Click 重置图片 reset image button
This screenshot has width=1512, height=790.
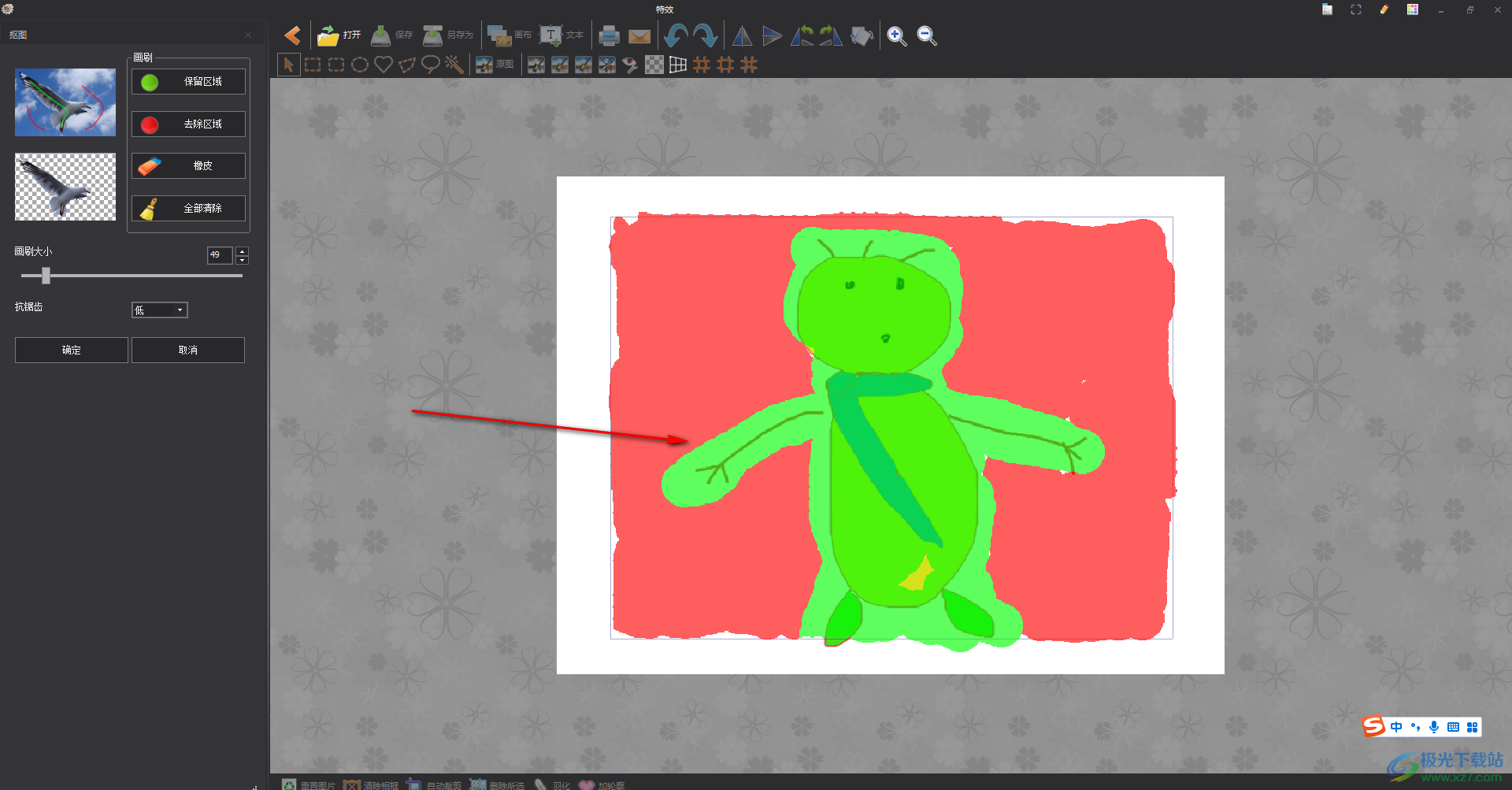(309, 784)
